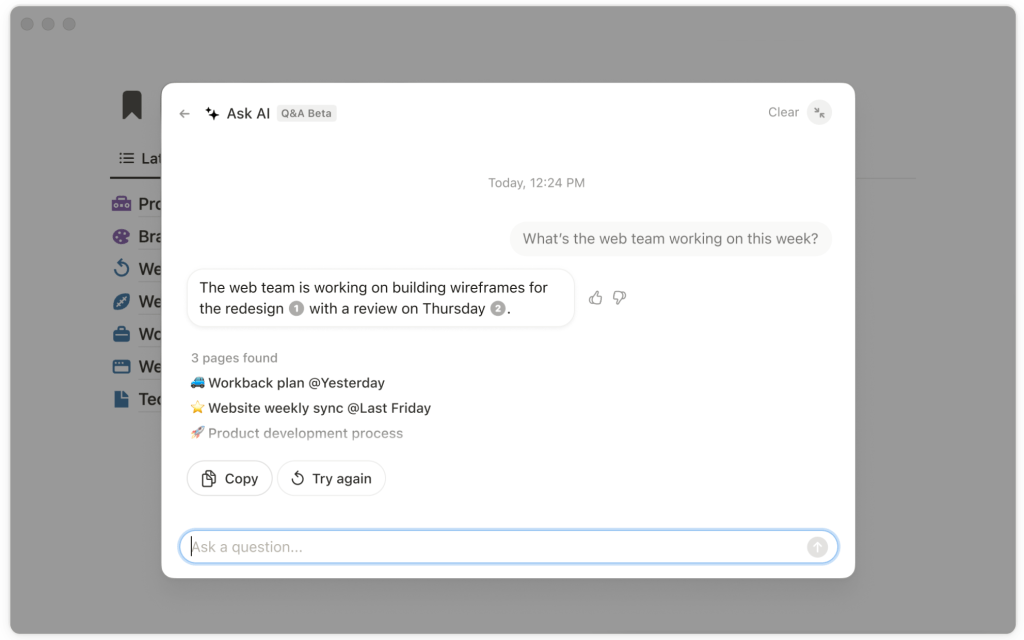
Task: Give the answer a thumbs up
Action: click(596, 298)
